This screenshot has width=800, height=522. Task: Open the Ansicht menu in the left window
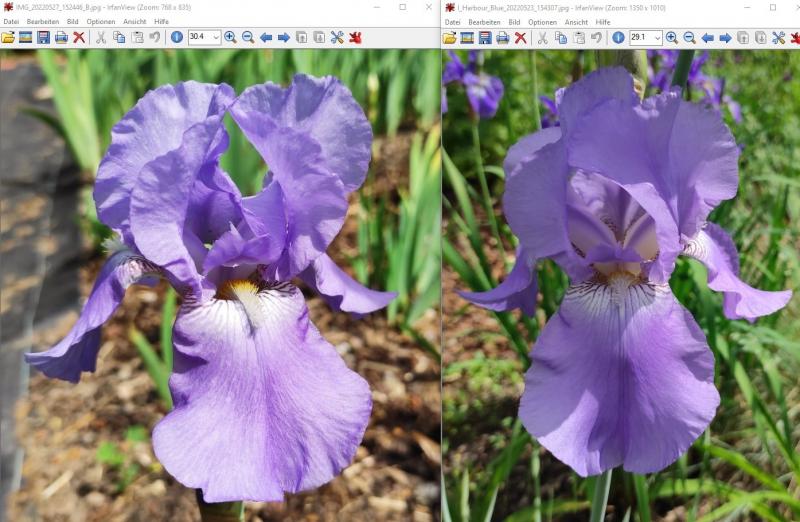(134, 21)
